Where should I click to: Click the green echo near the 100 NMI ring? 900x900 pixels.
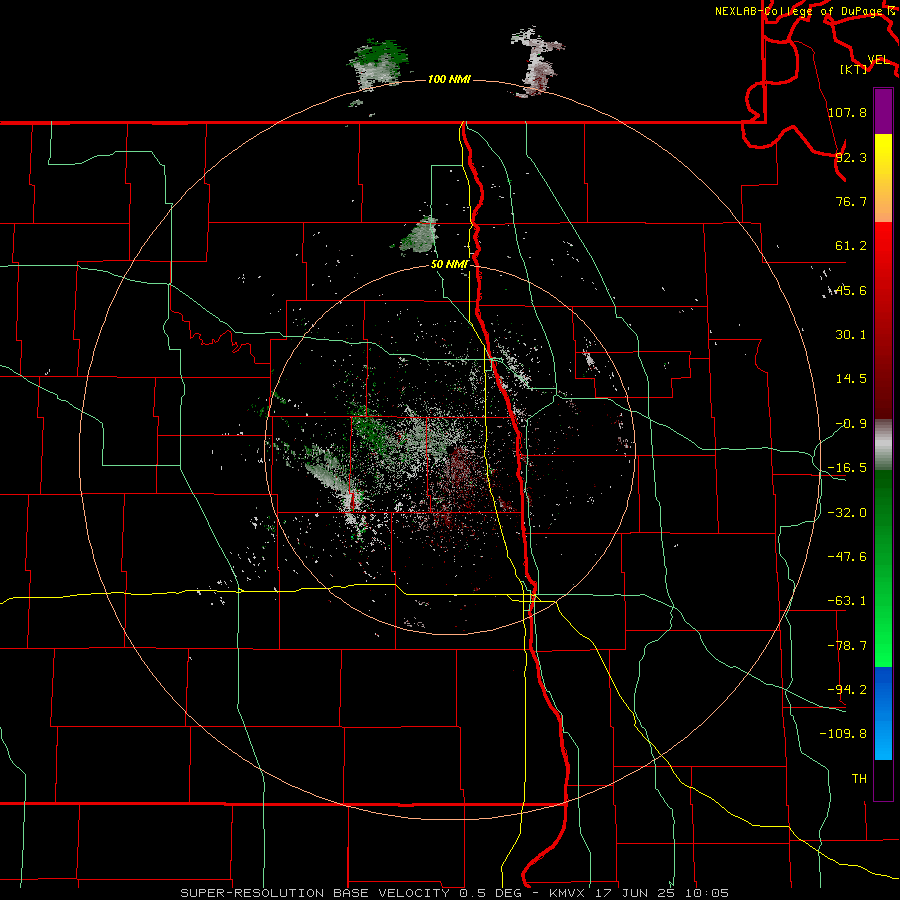pyautogui.click(x=378, y=62)
